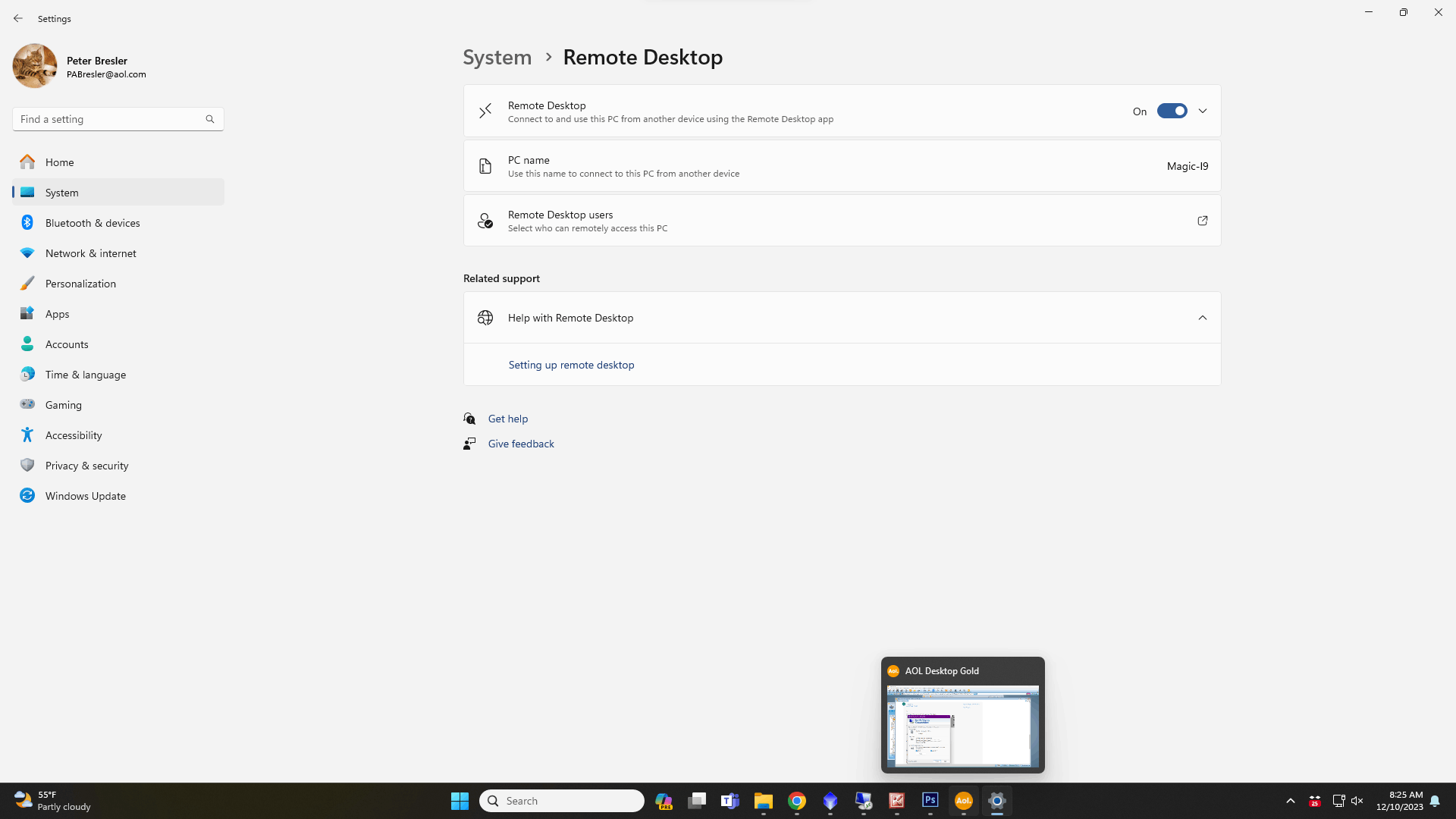Open Remote Desktop users external link icon
Image resolution: width=1456 pixels, height=819 pixels.
(1203, 221)
